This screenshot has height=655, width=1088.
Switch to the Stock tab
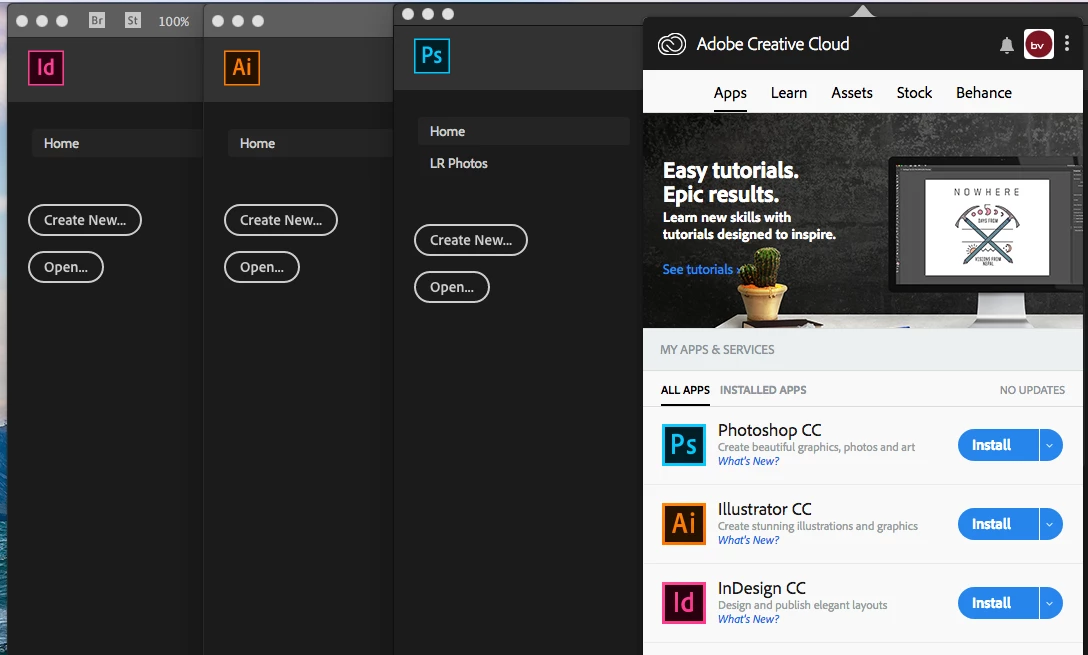pyautogui.click(x=914, y=93)
